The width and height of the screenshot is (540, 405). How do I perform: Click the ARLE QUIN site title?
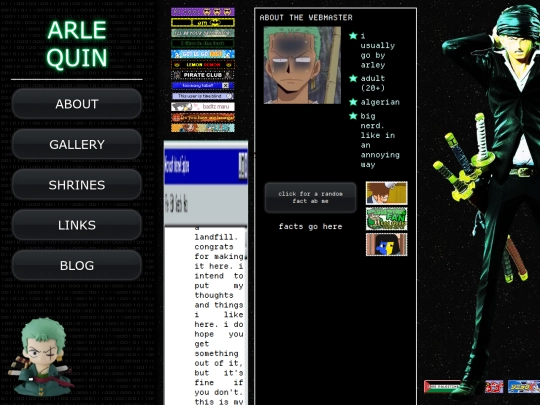coord(77,44)
